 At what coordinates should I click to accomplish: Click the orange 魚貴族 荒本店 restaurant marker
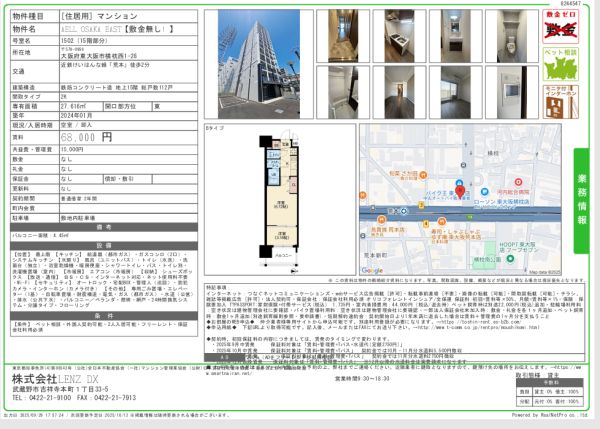coord(381,220)
